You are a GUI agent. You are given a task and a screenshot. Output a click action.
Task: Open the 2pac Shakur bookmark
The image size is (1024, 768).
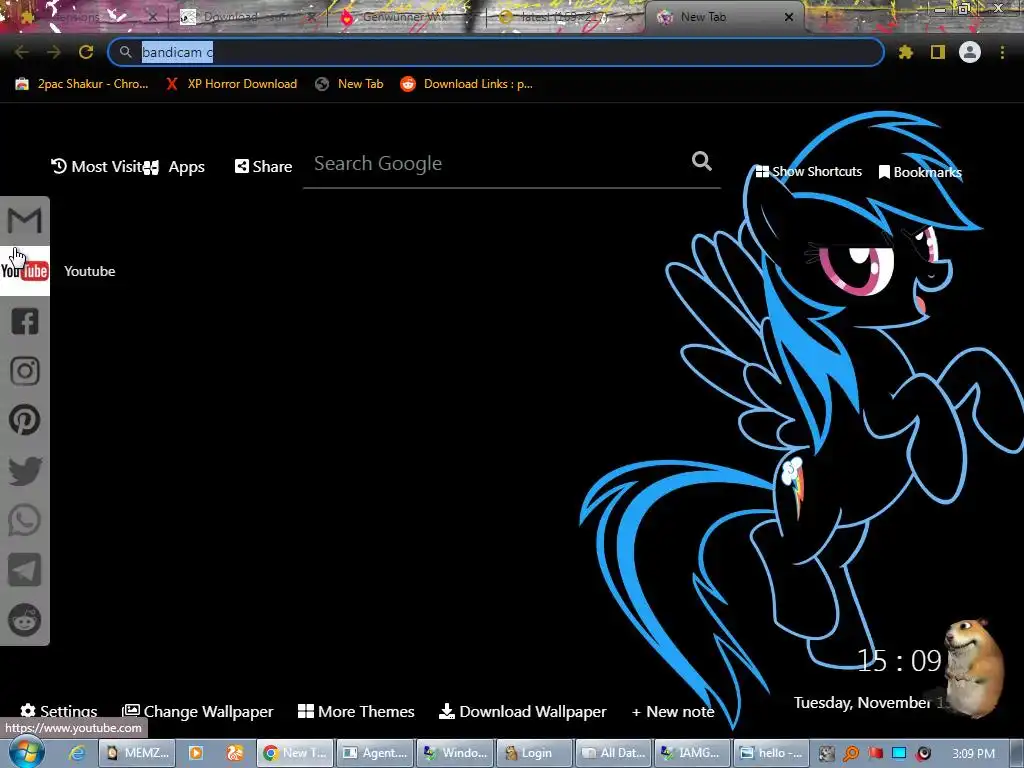82,84
